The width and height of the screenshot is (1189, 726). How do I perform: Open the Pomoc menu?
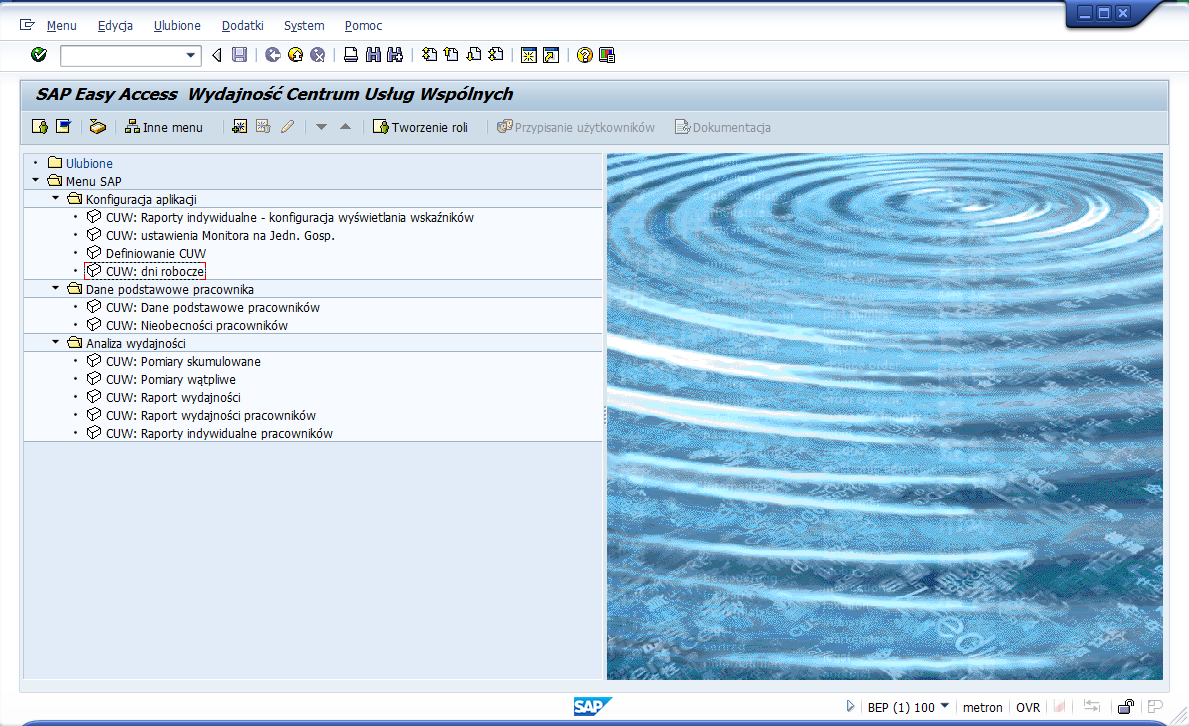point(363,26)
